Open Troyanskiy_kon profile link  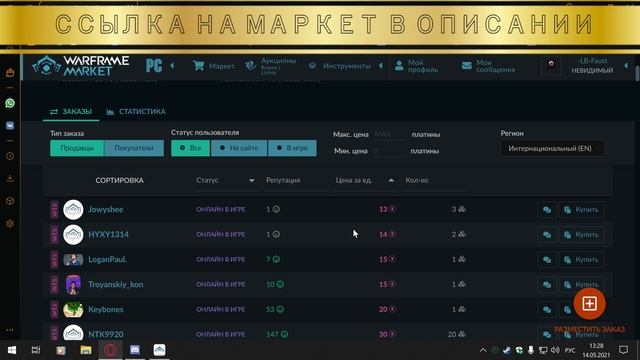(x=116, y=284)
